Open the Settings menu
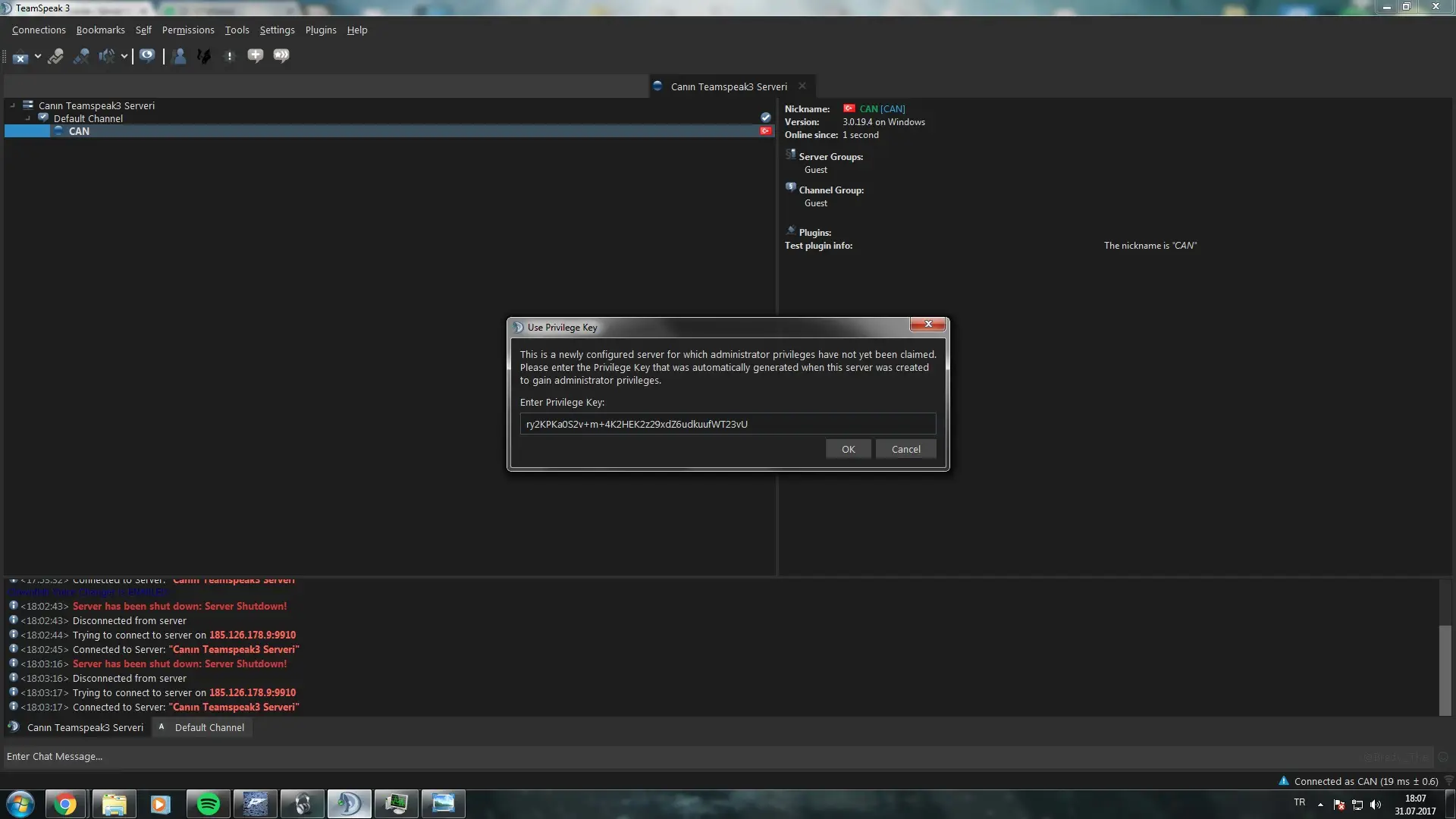Screen dimensions: 1456x819 [x=277, y=30]
